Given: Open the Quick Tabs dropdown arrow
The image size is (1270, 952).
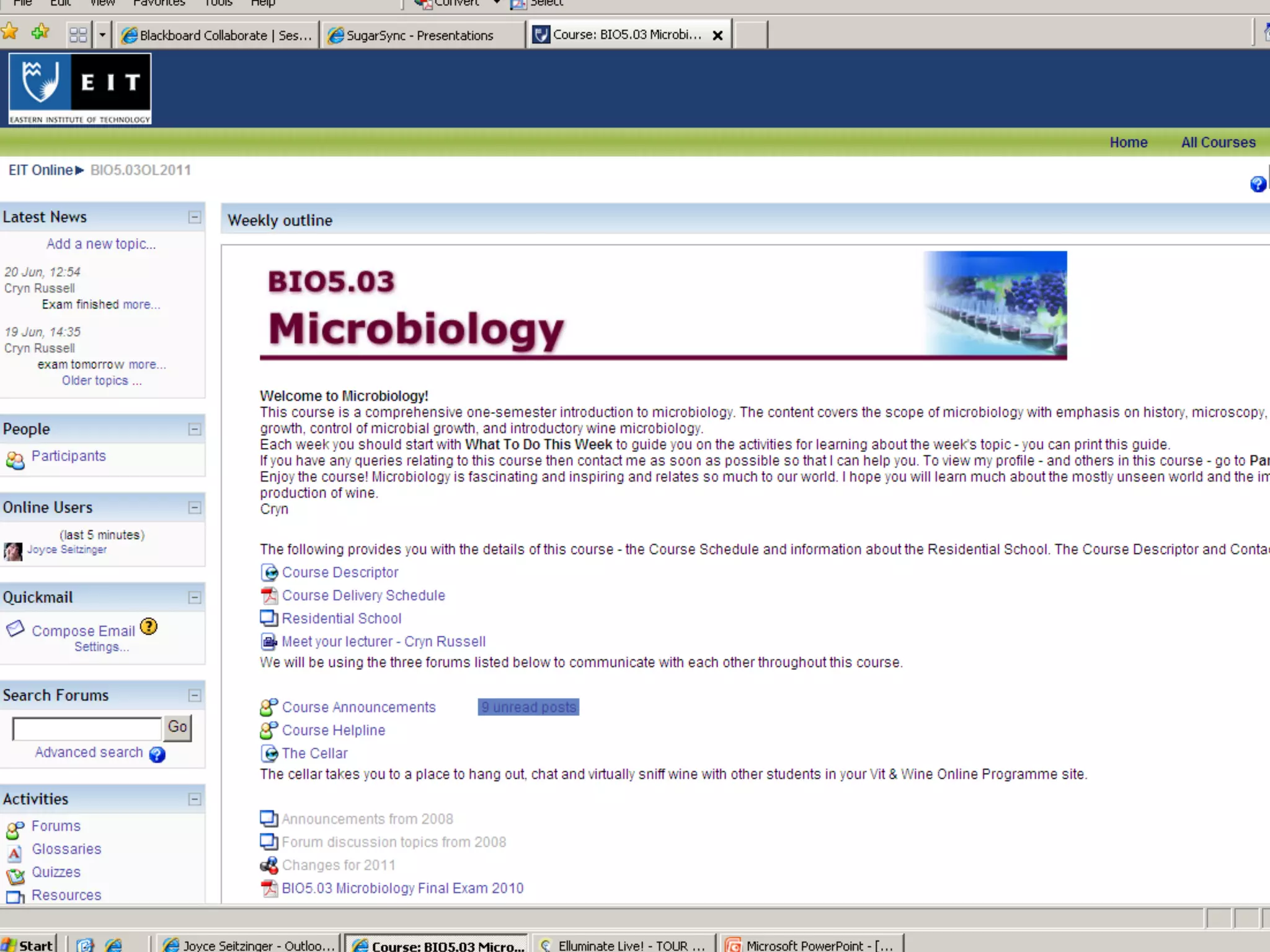Looking at the screenshot, I should coord(102,35).
